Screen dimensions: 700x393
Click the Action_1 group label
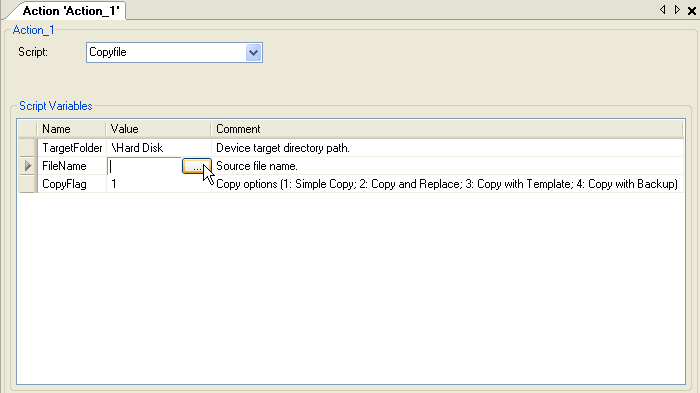[33, 30]
